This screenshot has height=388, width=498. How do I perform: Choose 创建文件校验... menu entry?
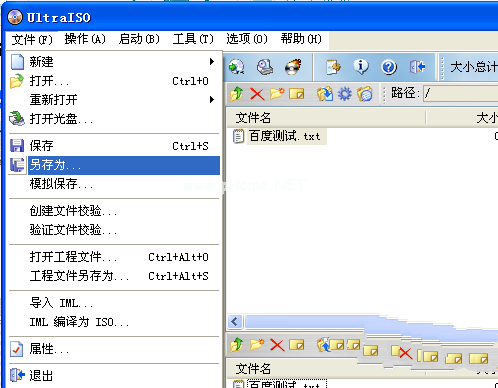(x=114, y=211)
